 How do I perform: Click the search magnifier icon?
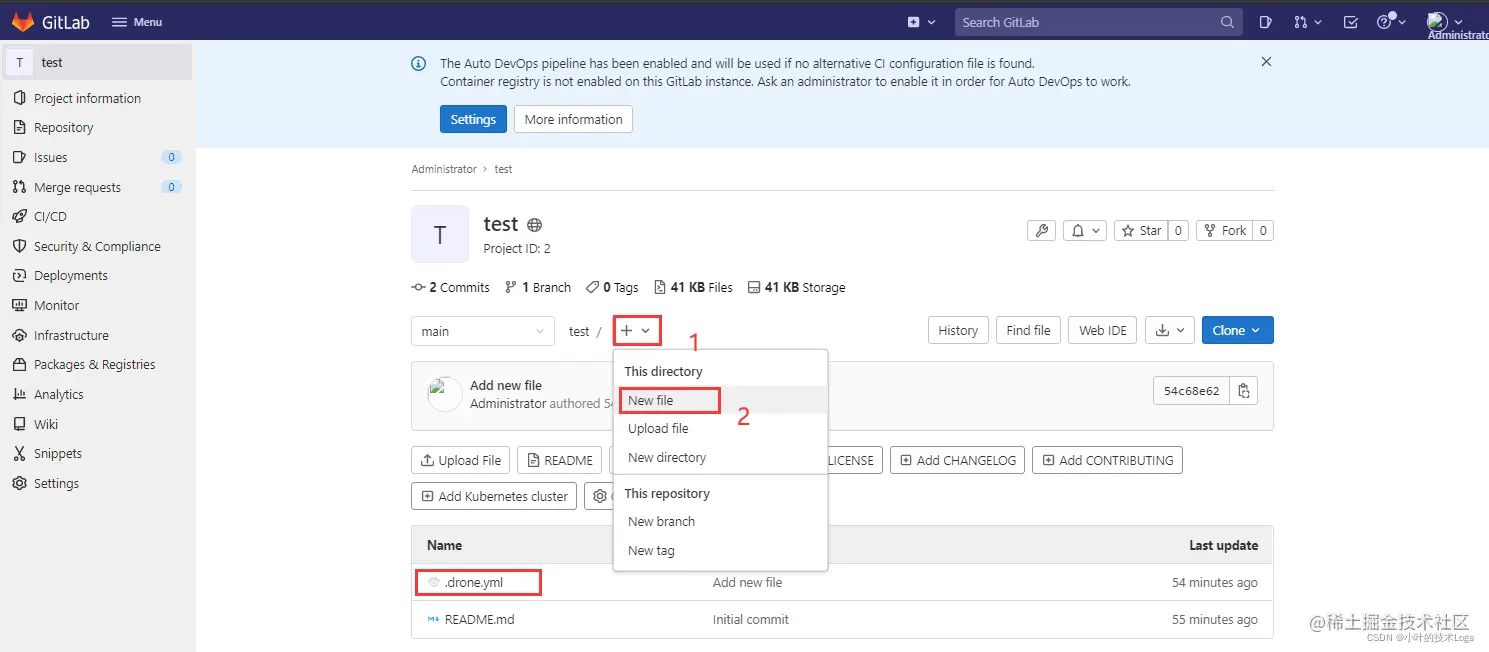1227,22
